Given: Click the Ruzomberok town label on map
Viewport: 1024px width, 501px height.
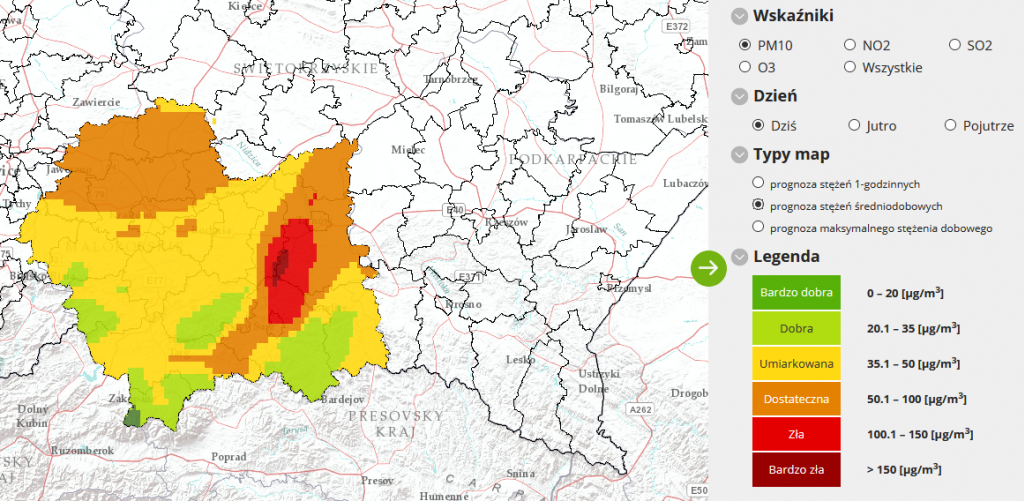Looking at the screenshot, I should (x=83, y=451).
